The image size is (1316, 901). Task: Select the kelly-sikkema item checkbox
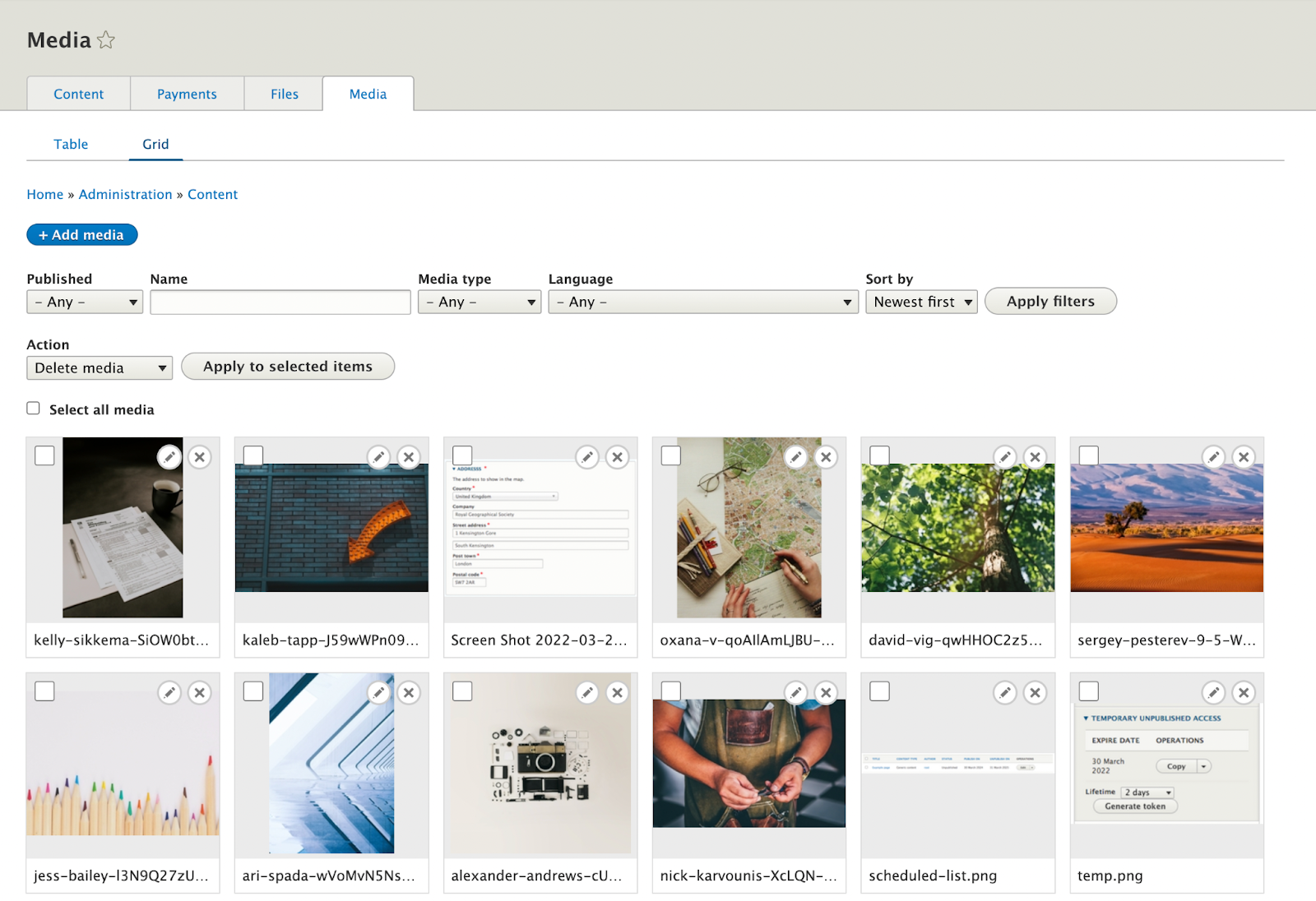44,455
